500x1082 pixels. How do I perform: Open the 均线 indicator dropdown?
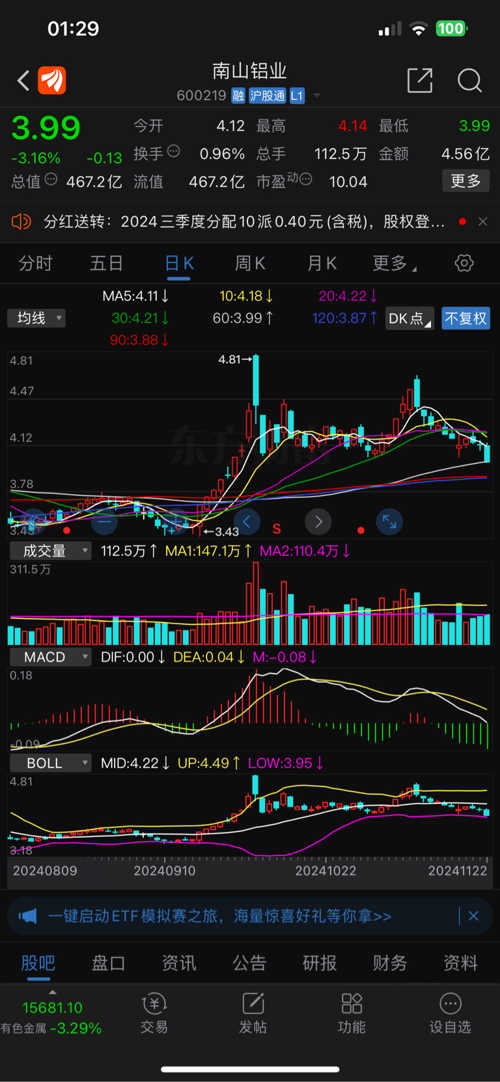coord(37,318)
